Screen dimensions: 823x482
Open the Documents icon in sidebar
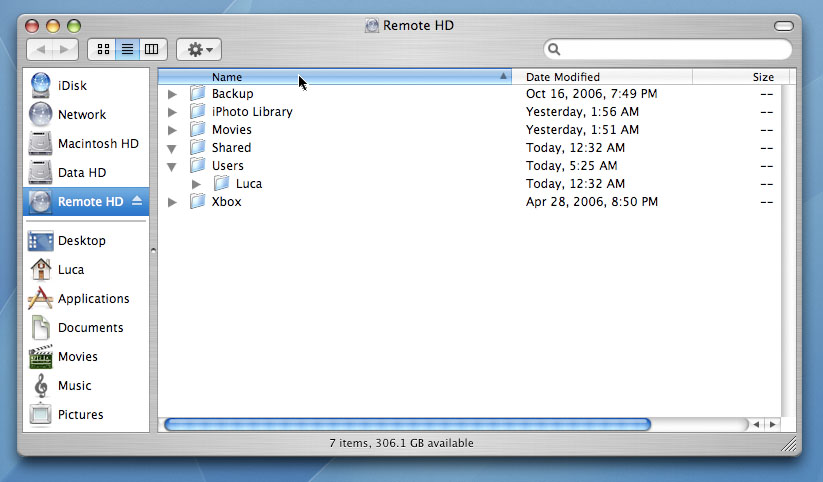tap(40, 327)
